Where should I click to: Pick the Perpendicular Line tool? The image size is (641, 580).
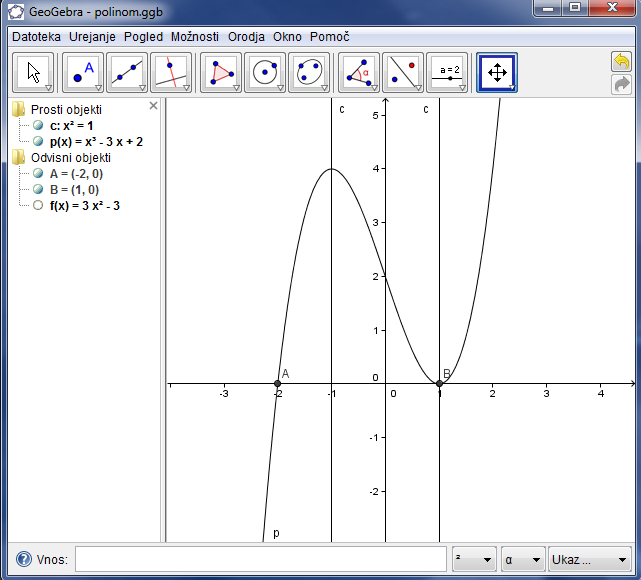[172, 73]
